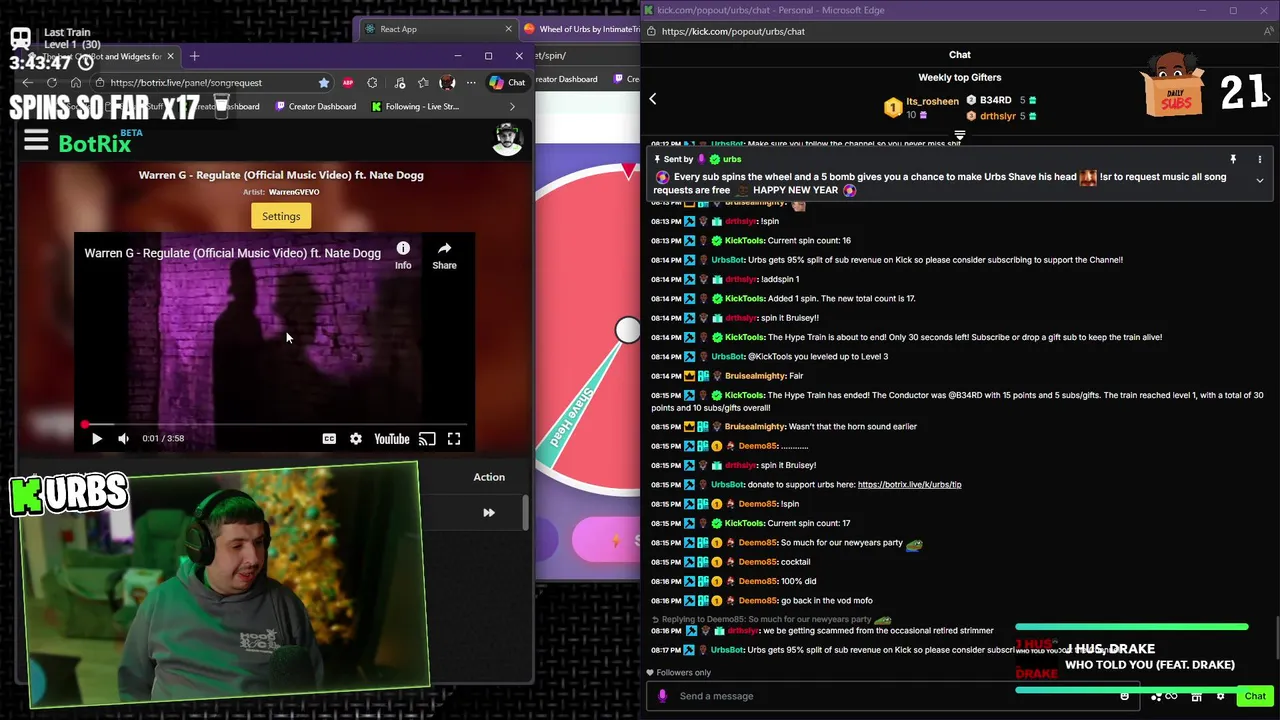This screenshot has width=1280, height=720.
Task: Reload the BotRix page
Action: point(52,82)
